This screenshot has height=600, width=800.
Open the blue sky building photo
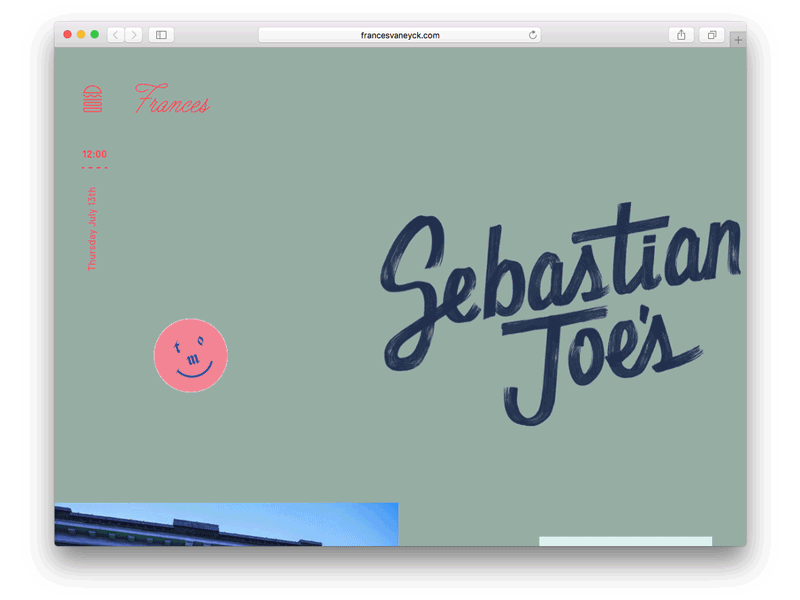point(227,524)
